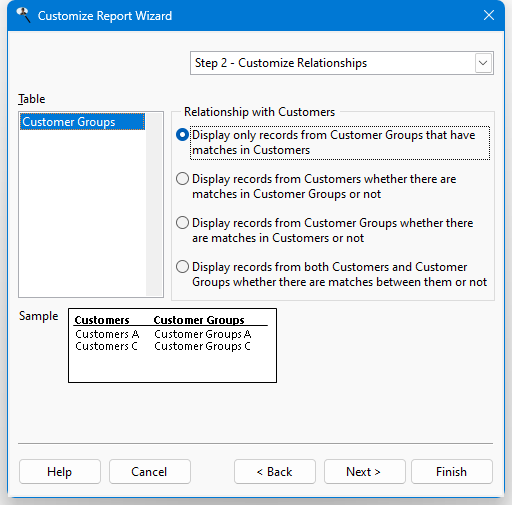Select Customer Groups in the Table list
The image size is (512, 505).
[x=82, y=122]
